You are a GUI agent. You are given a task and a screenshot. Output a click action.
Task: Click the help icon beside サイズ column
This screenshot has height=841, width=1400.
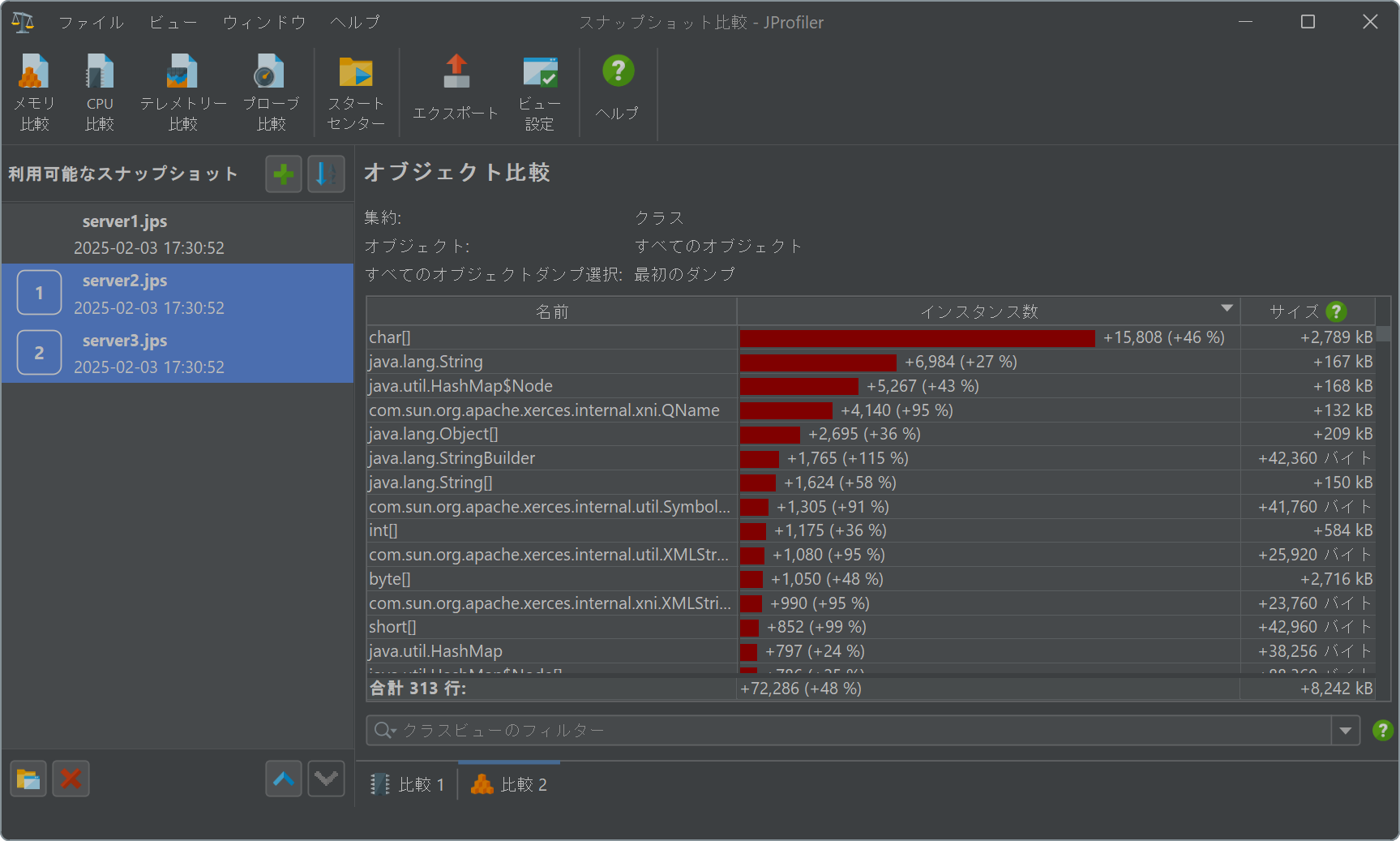(x=1336, y=311)
